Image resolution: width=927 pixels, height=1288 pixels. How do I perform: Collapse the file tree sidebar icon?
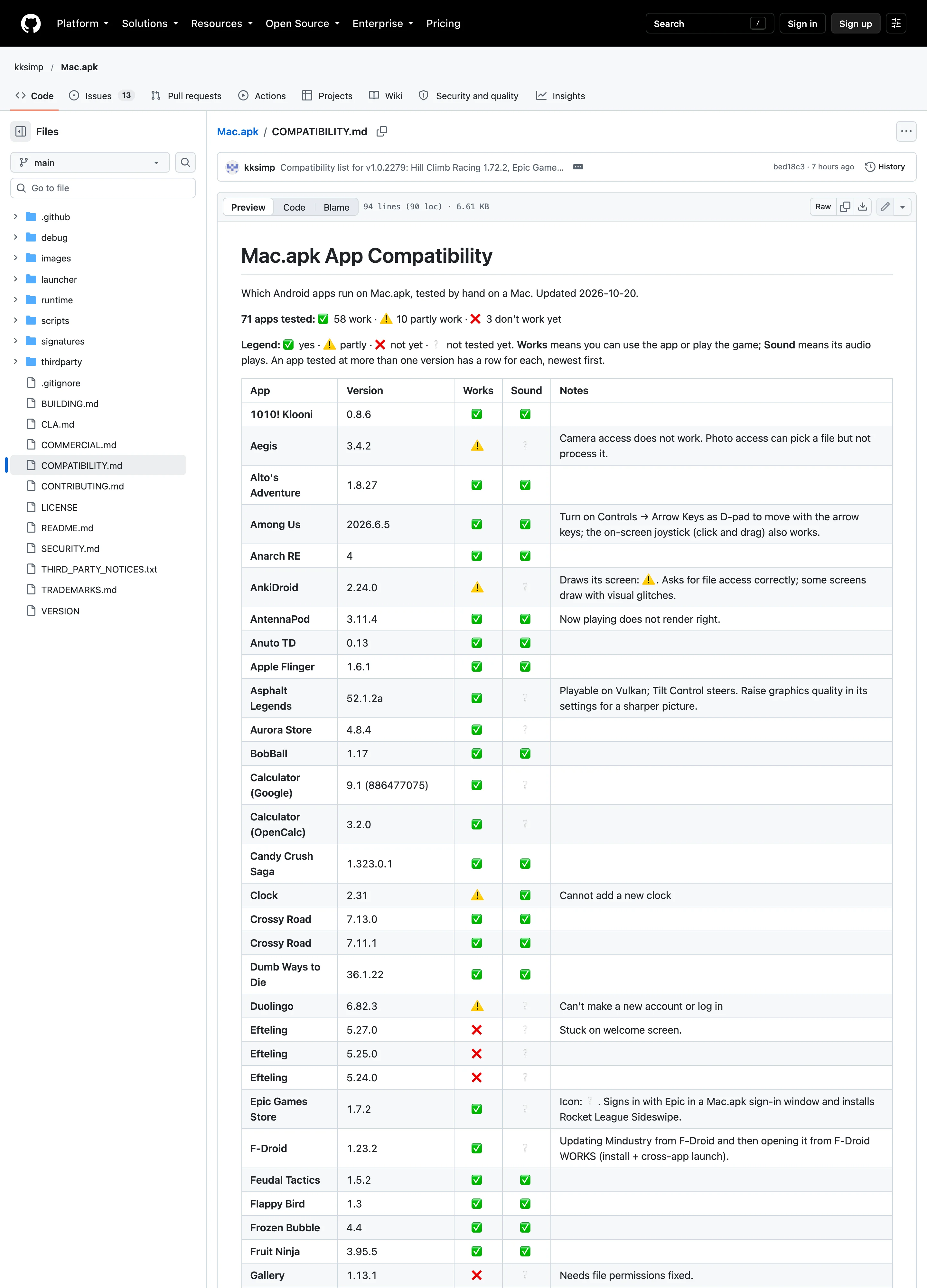21,132
